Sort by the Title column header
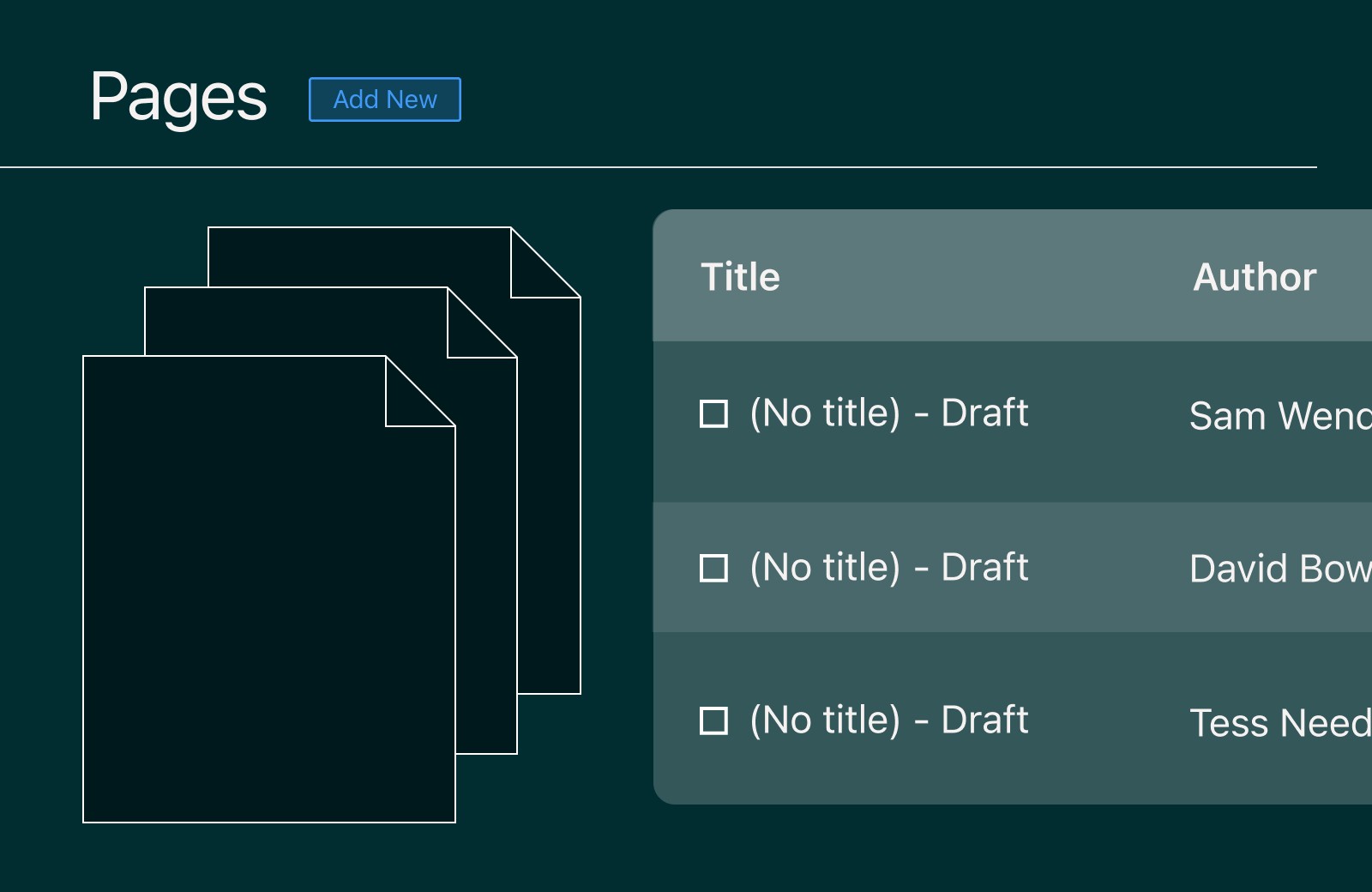The height and width of the screenshot is (892, 1372). coord(740,277)
